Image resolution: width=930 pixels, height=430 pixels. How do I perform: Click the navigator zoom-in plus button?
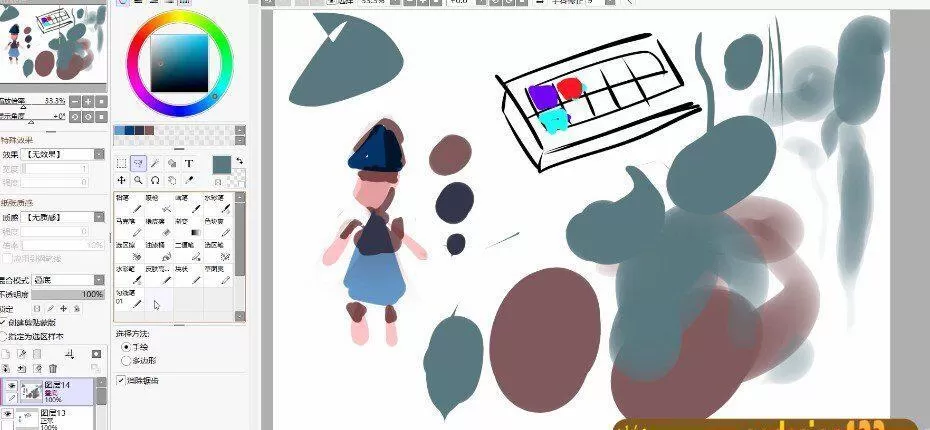coord(88,101)
